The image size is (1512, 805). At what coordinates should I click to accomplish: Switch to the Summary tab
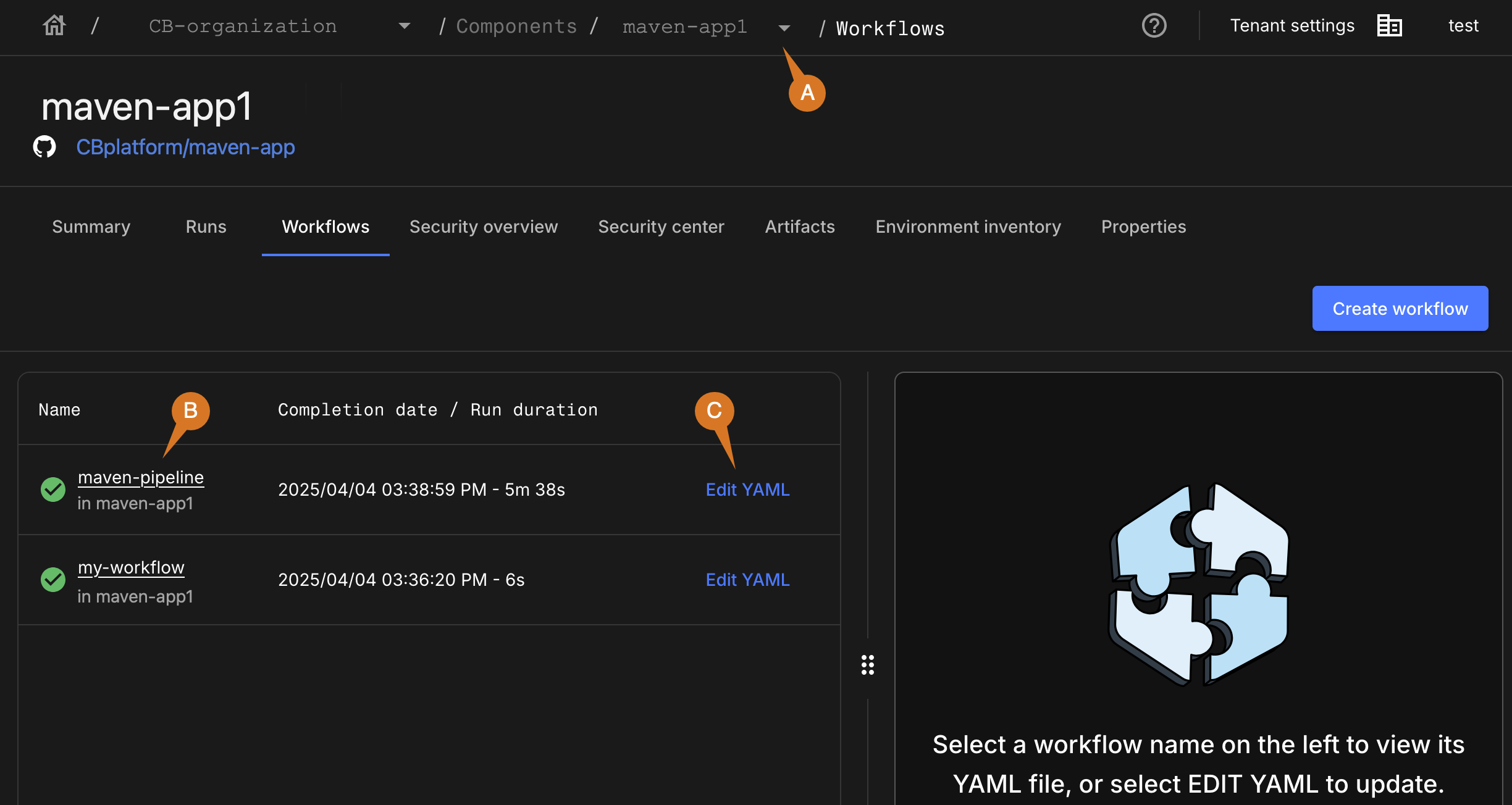click(x=90, y=227)
